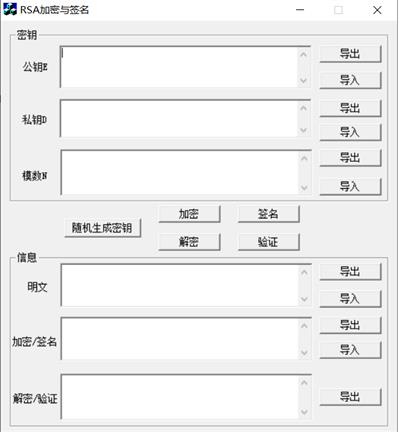This screenshot has width=399, height=432.
Task: Export the 公钥E value with 导出
Action: click(x=350, y=54)
